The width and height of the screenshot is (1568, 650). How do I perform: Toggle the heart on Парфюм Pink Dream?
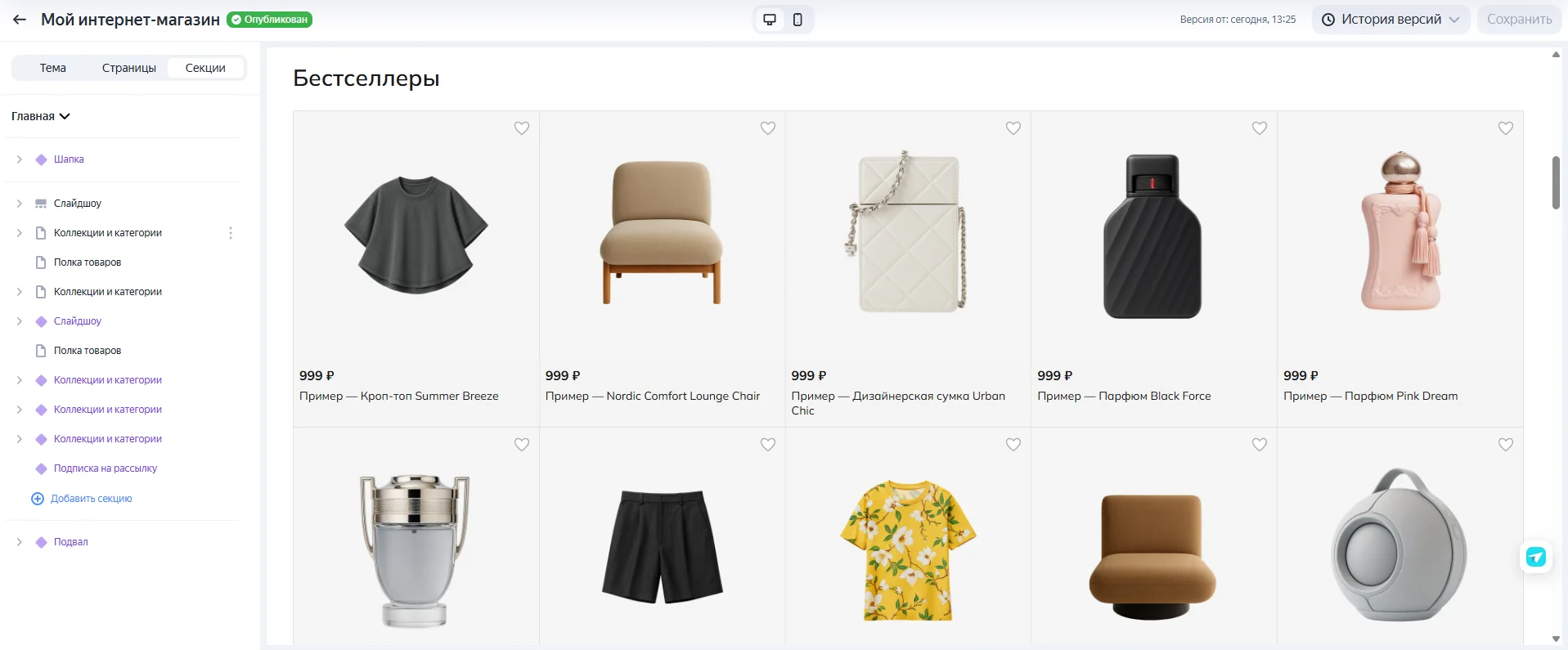pos(1506,128)
